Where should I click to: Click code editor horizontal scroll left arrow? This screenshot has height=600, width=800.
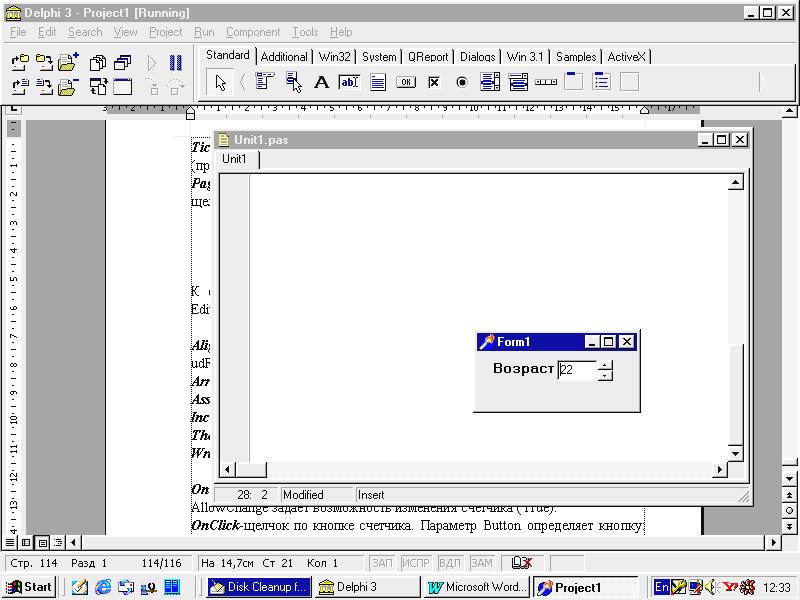click(x=228, y=469)
